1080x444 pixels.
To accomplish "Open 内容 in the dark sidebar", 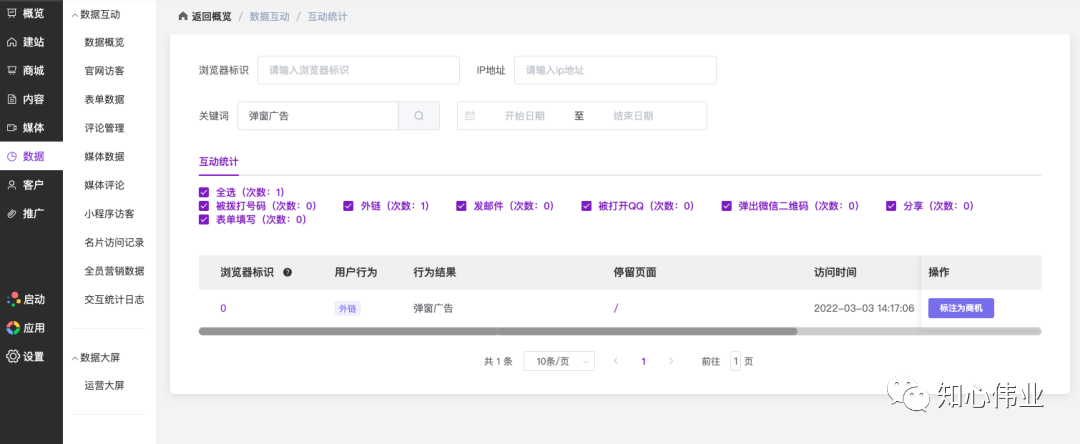I will click(25, 99).
